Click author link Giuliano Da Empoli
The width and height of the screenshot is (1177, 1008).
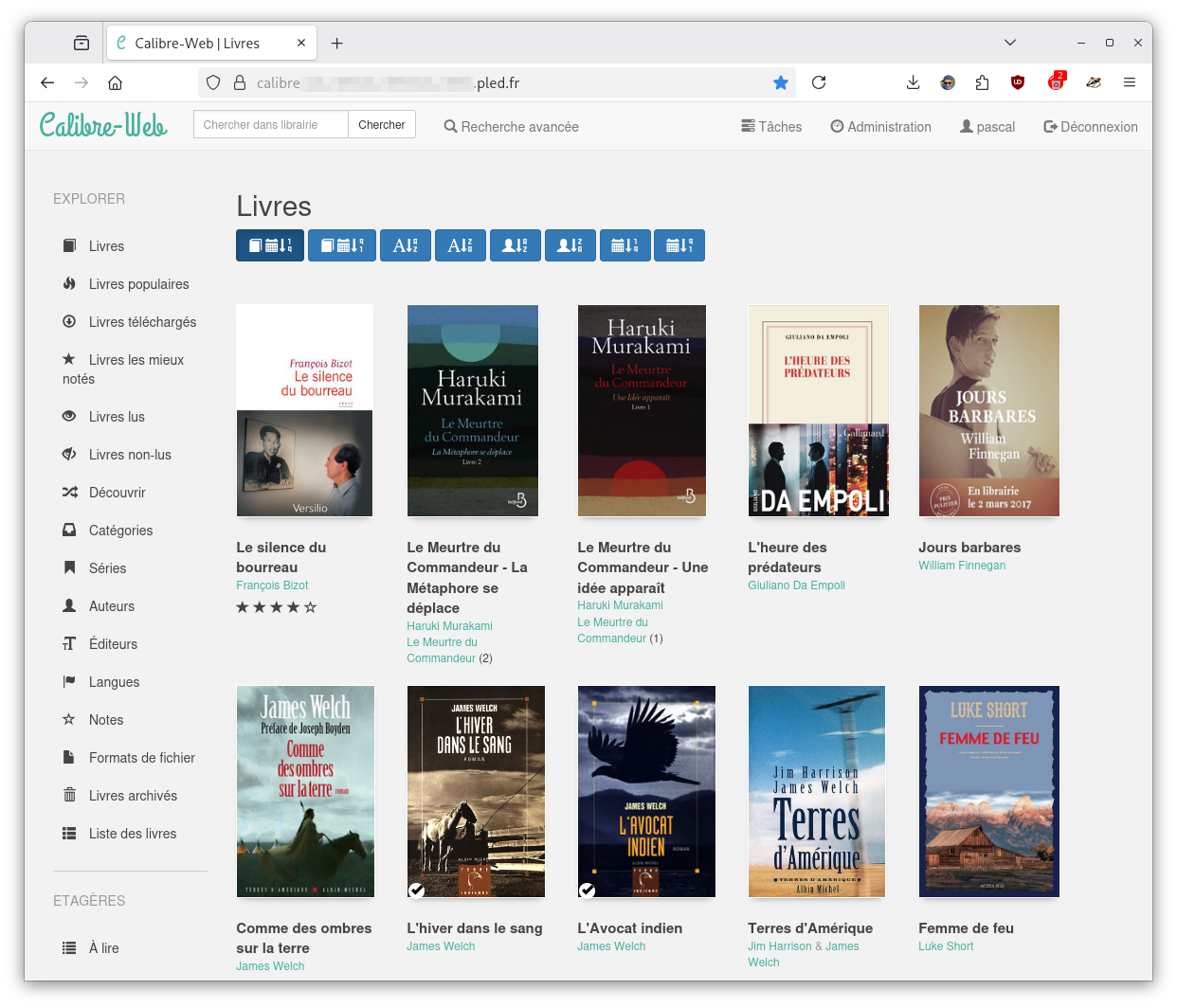(x=796, y=585)
